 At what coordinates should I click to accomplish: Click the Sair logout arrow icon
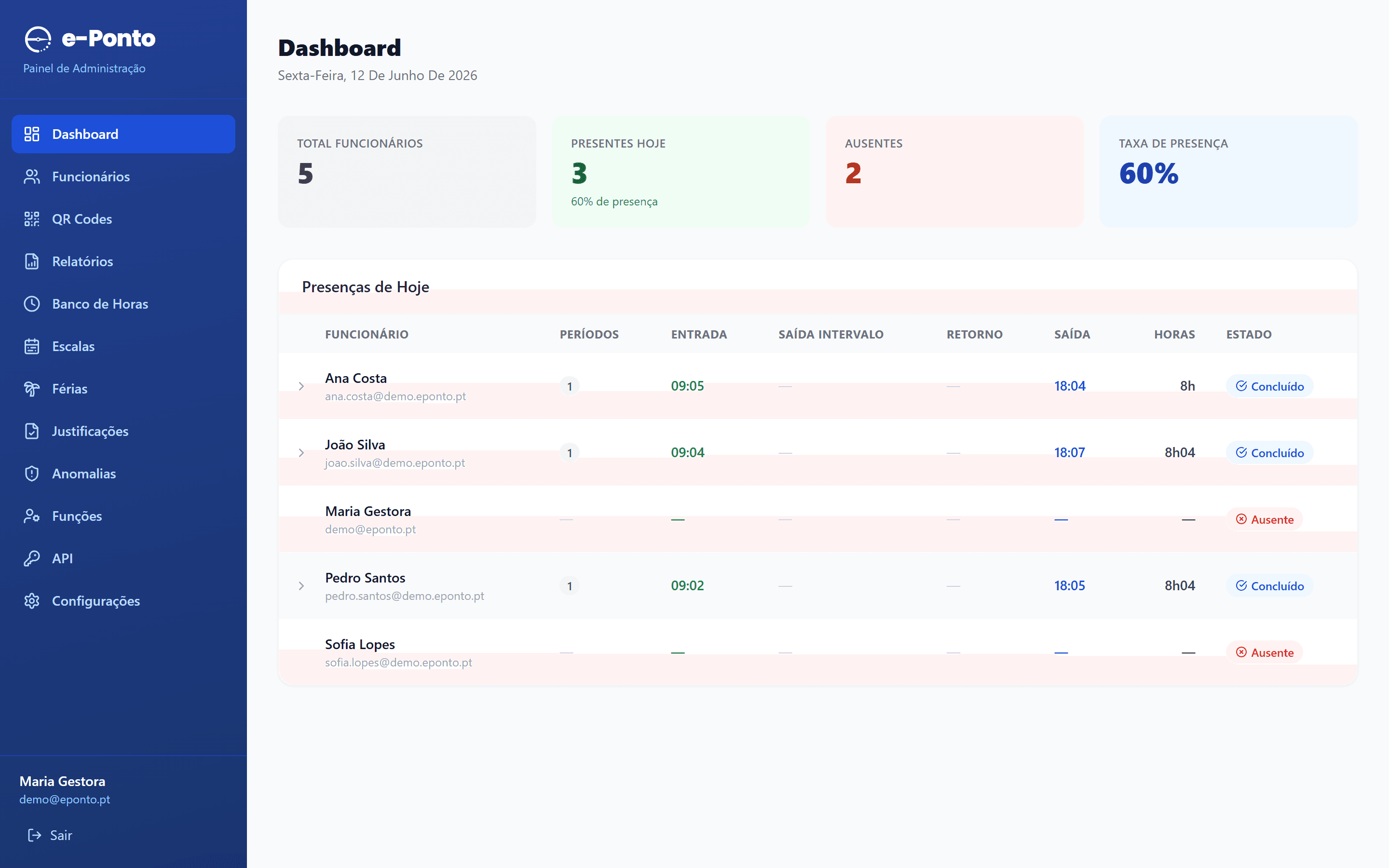tap(34, 835)
